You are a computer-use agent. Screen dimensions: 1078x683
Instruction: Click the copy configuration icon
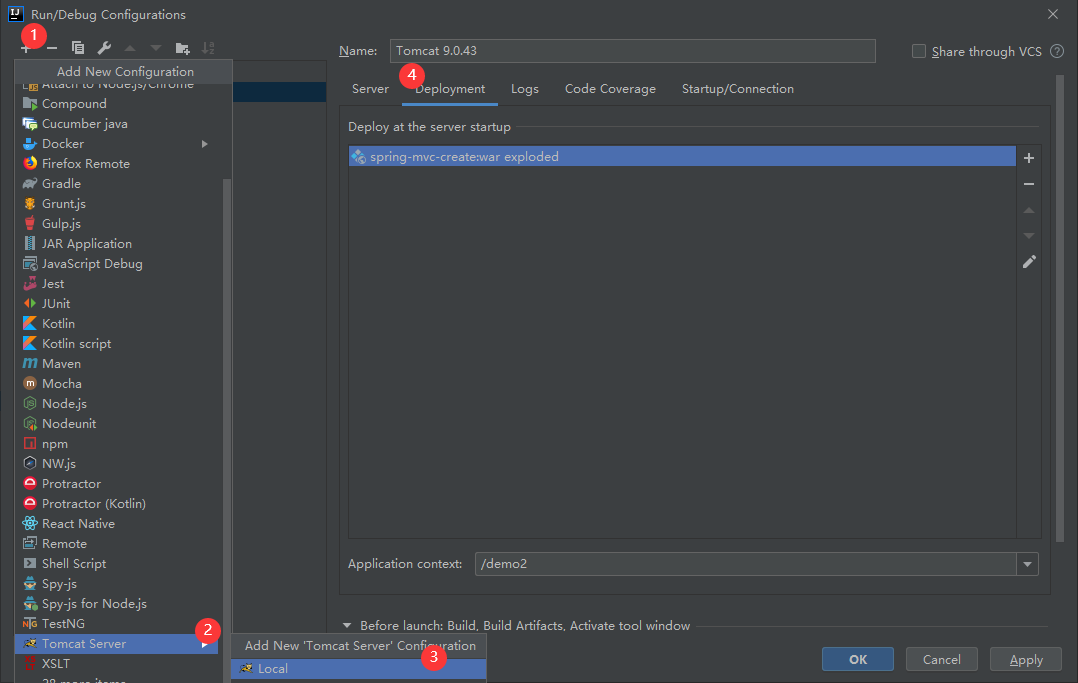[78, 48]
